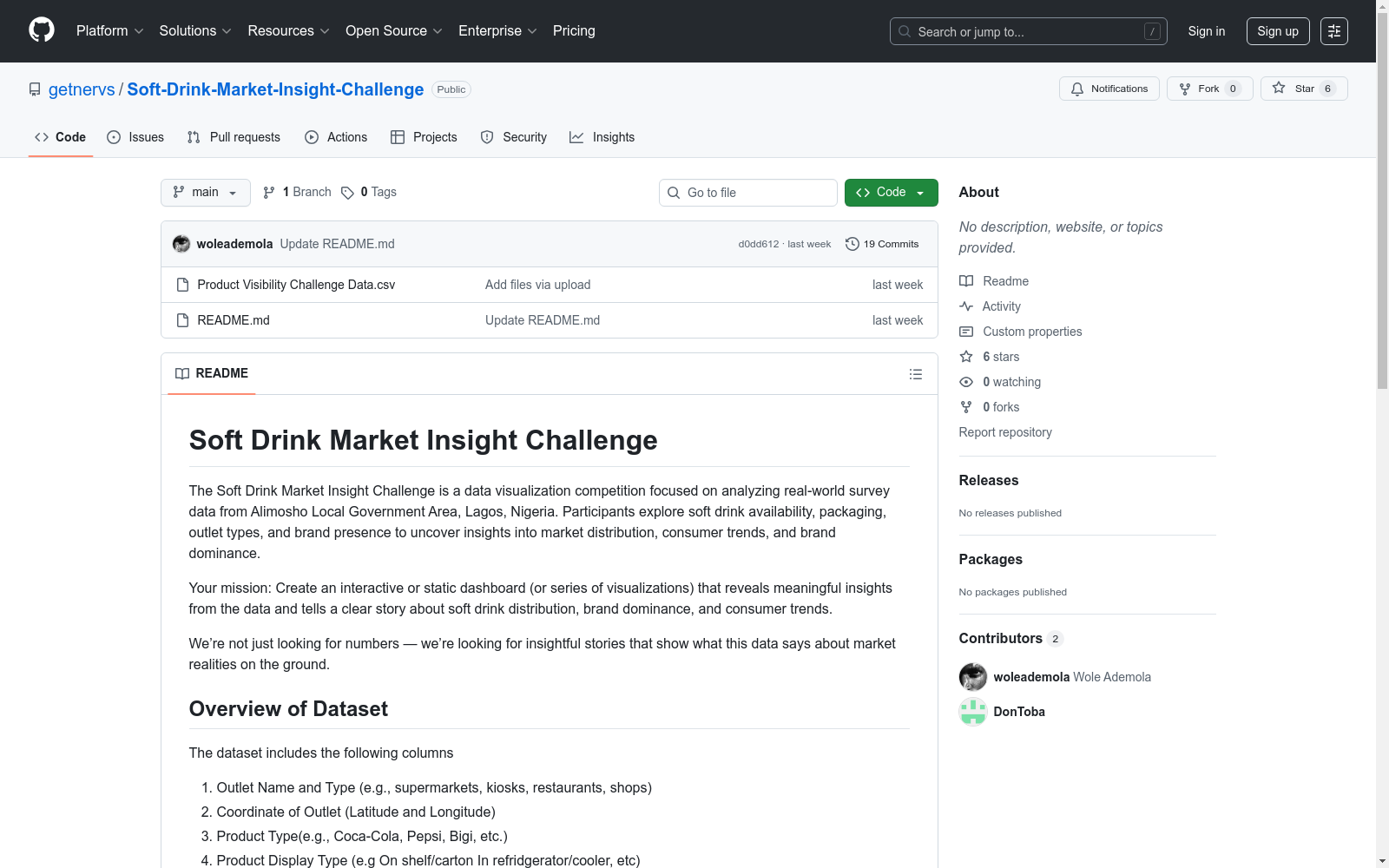Click the Search or jump to field

pos(1029,31)
